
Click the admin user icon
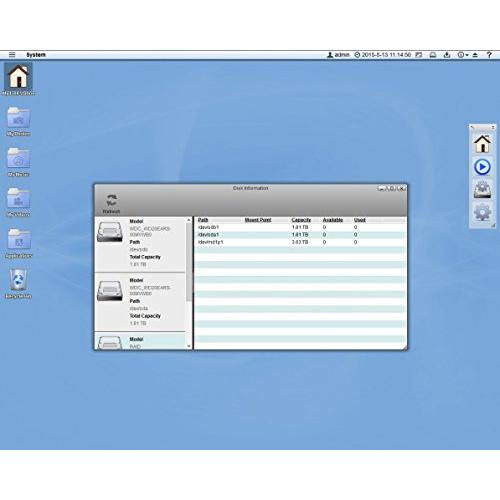(x=330, y=55)
